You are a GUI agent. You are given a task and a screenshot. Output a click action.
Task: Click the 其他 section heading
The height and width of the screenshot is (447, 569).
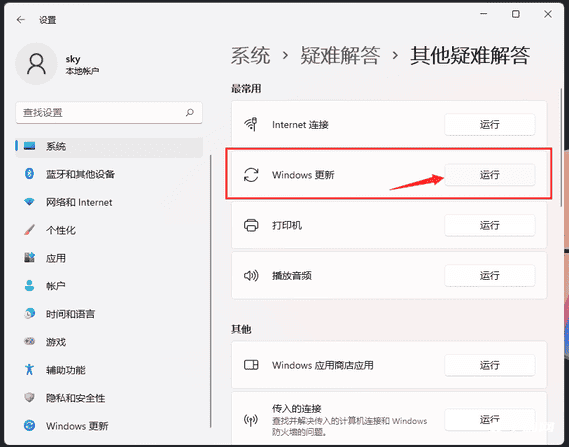tap(241, 329)
